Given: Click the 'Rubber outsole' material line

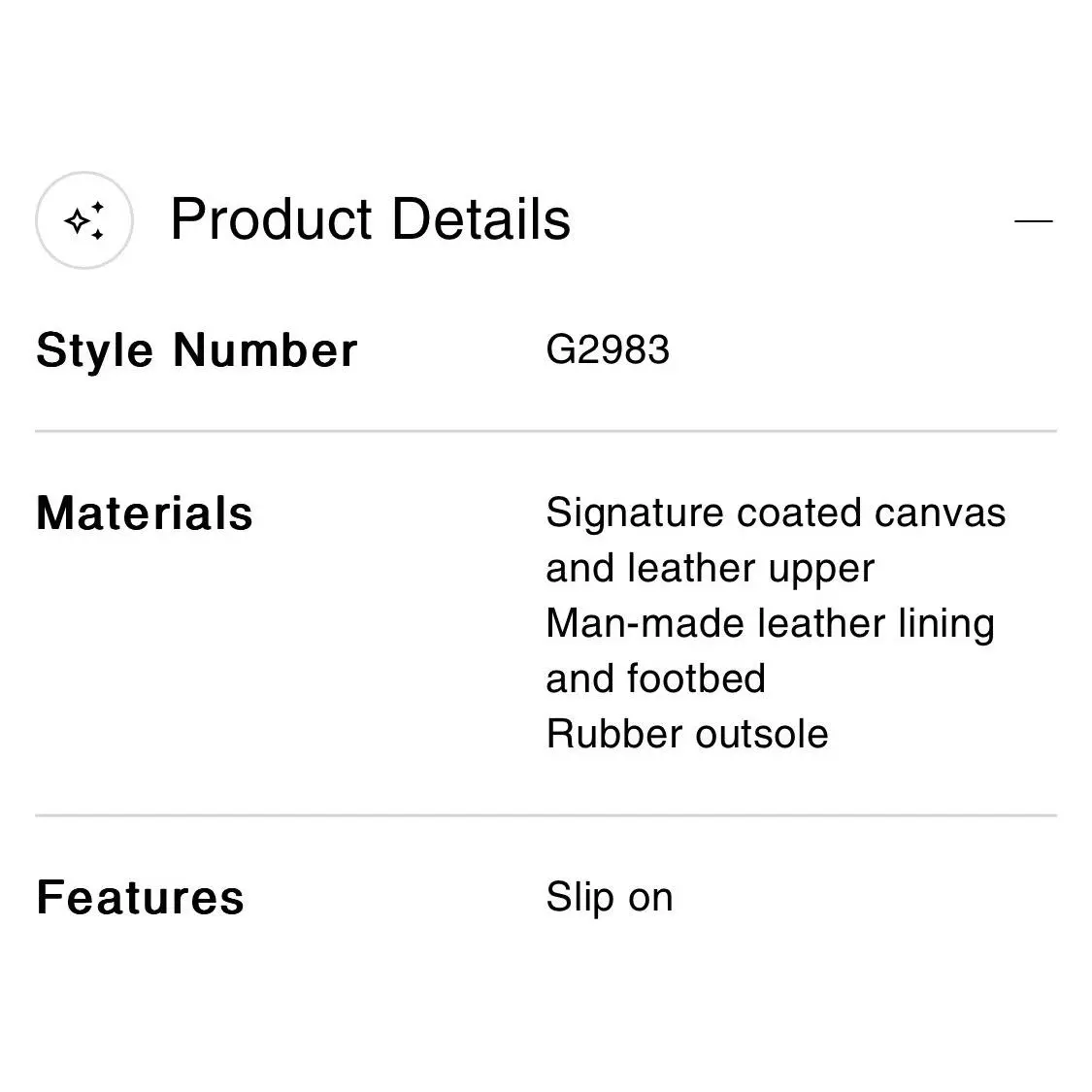Looking at the screenshot, I should click(687, 734).
